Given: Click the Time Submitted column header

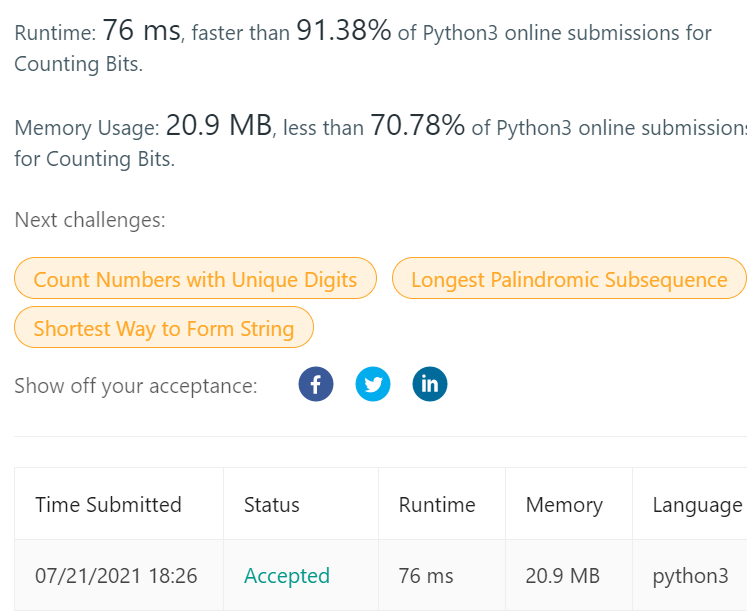Looking at the screenshot, I should (108, 504).
